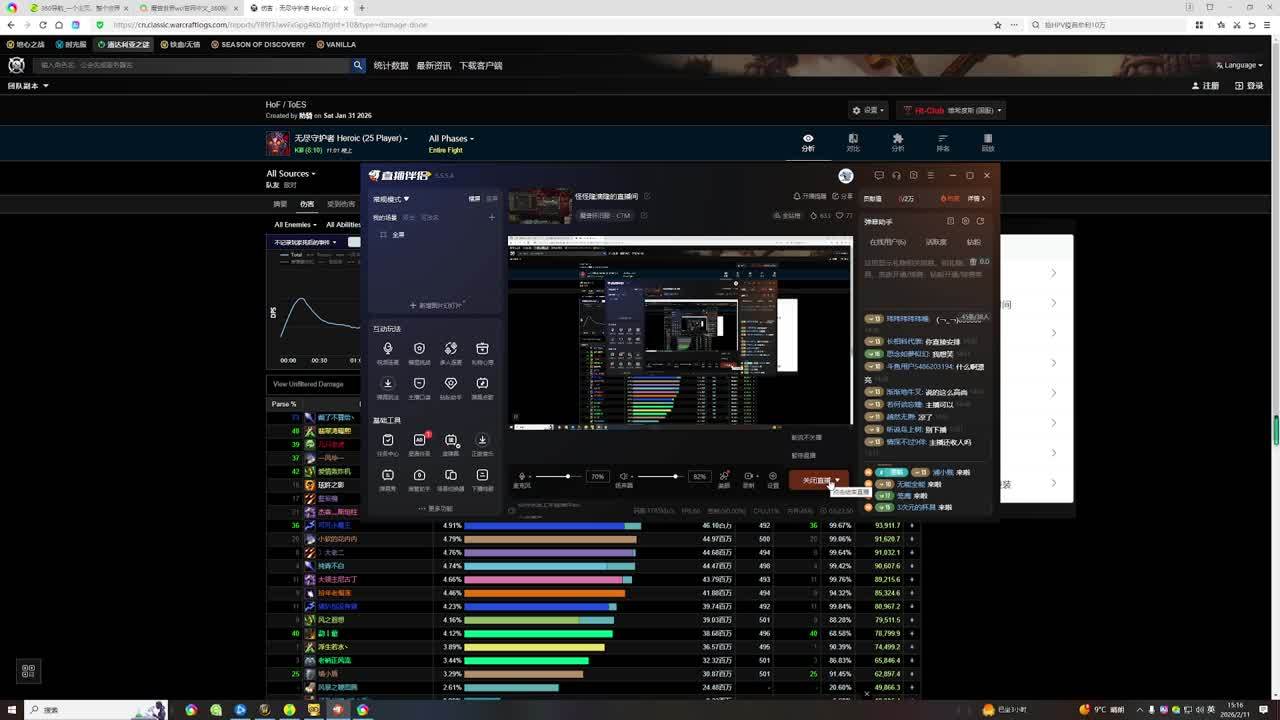Click the 分析 eye icon in report header
The height and width of the screenshot is (720, 1280).
tap(808, 142)
